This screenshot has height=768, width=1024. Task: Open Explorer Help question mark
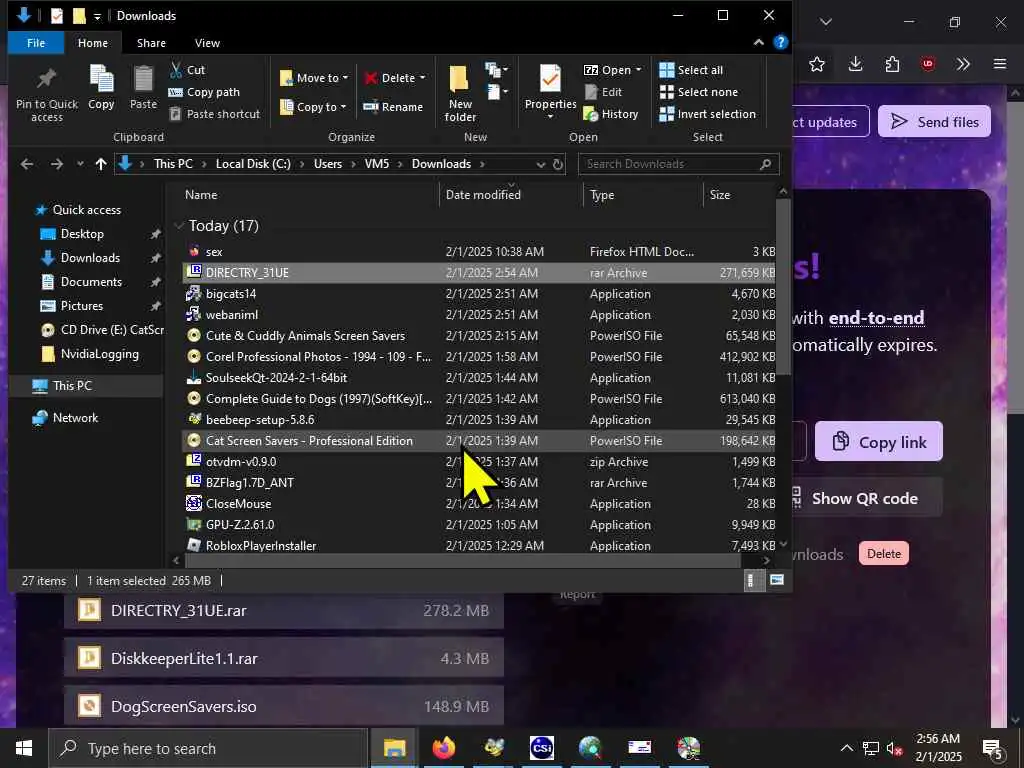[780, 42]
